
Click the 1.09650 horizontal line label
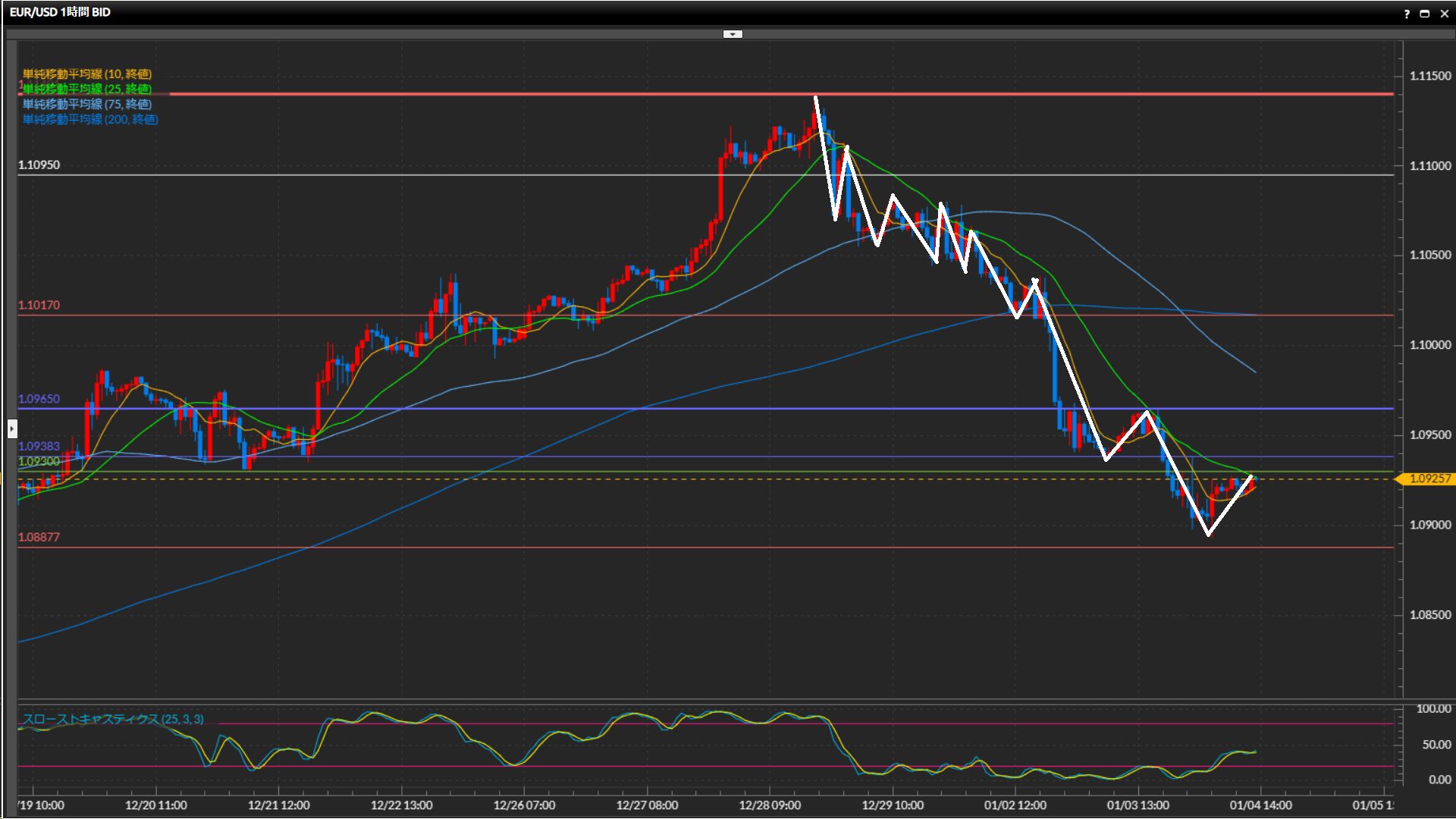click(x=39, y=399)
